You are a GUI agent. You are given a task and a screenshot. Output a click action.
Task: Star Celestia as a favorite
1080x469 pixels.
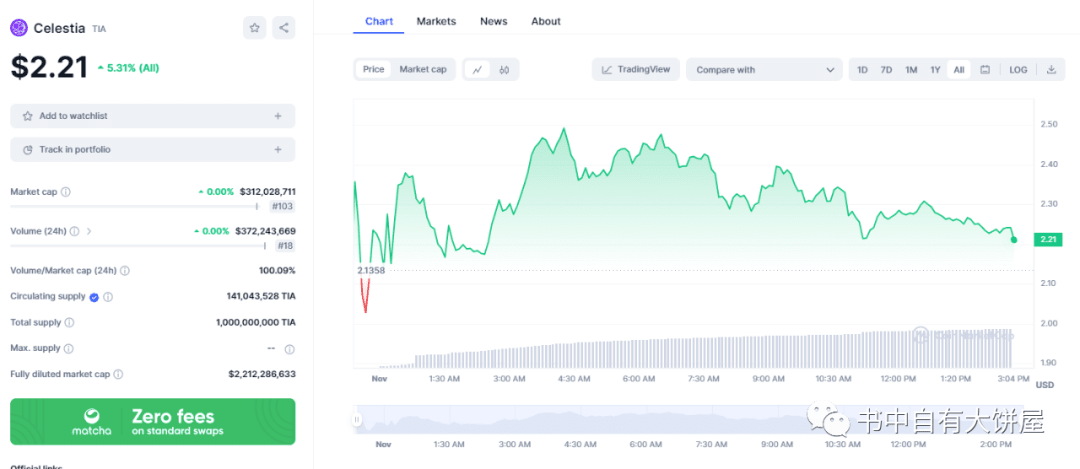click(254, 28)
